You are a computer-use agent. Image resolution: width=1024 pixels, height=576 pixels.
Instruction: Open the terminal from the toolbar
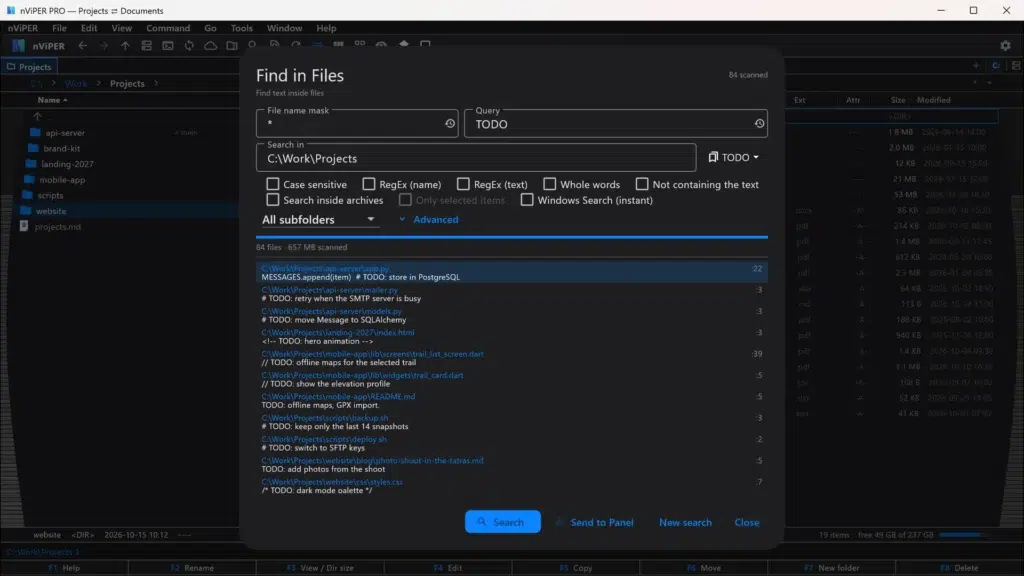(168, 46)
